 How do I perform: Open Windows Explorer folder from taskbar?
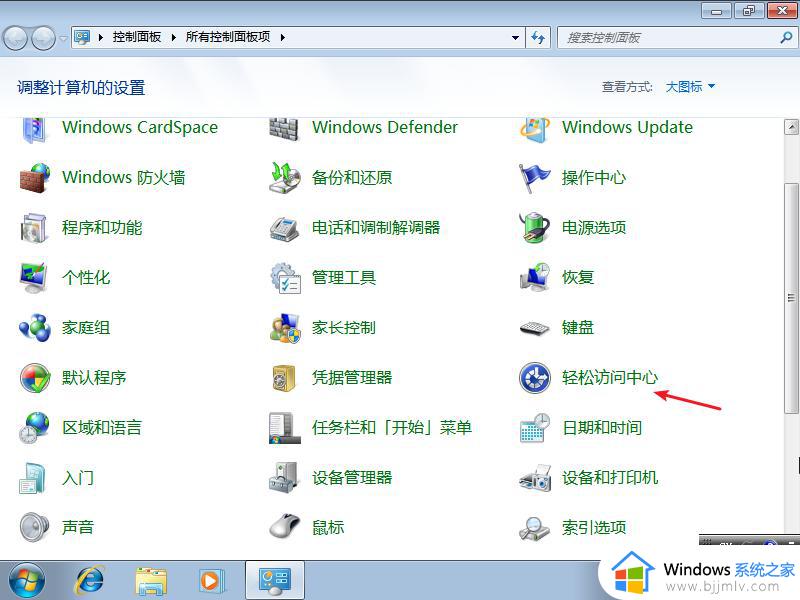[151, 581]
